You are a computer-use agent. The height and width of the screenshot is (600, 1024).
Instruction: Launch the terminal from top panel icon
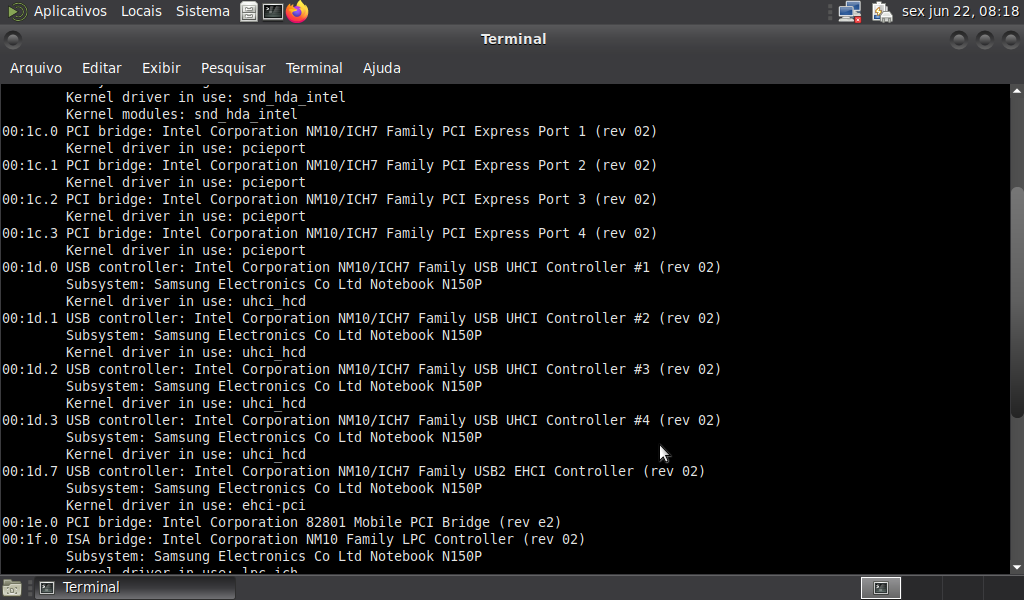273,12
